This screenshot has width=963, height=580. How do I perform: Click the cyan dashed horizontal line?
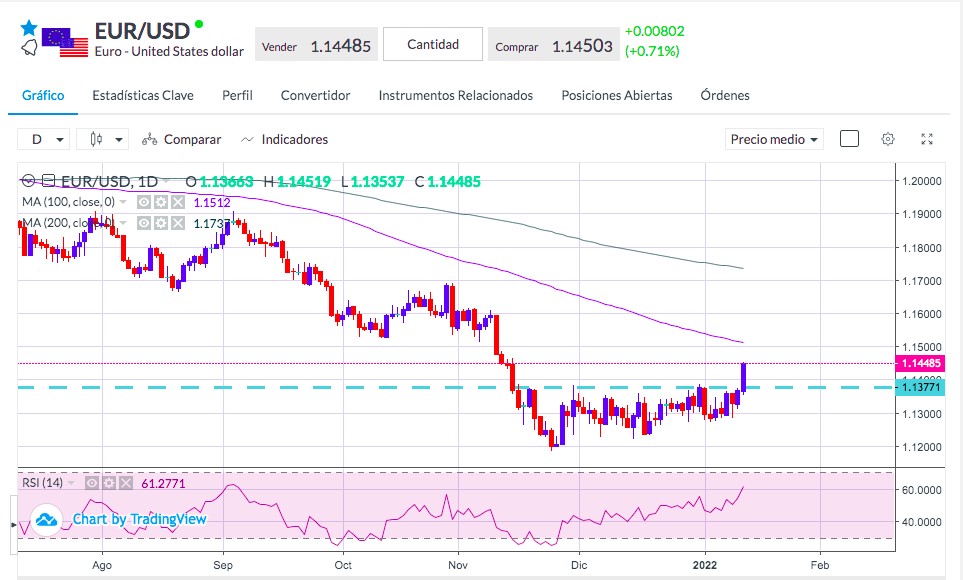pyautogui.click(x=454, y=388)
